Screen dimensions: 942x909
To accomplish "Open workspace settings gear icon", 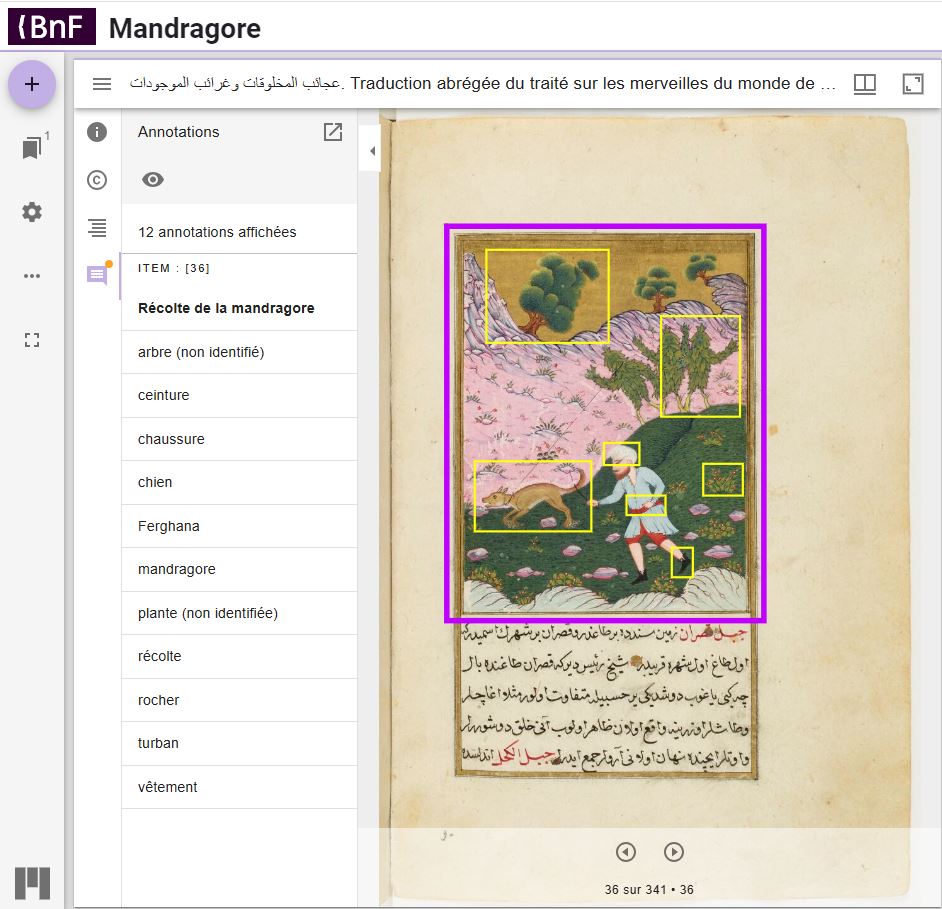I will [32, 212].
